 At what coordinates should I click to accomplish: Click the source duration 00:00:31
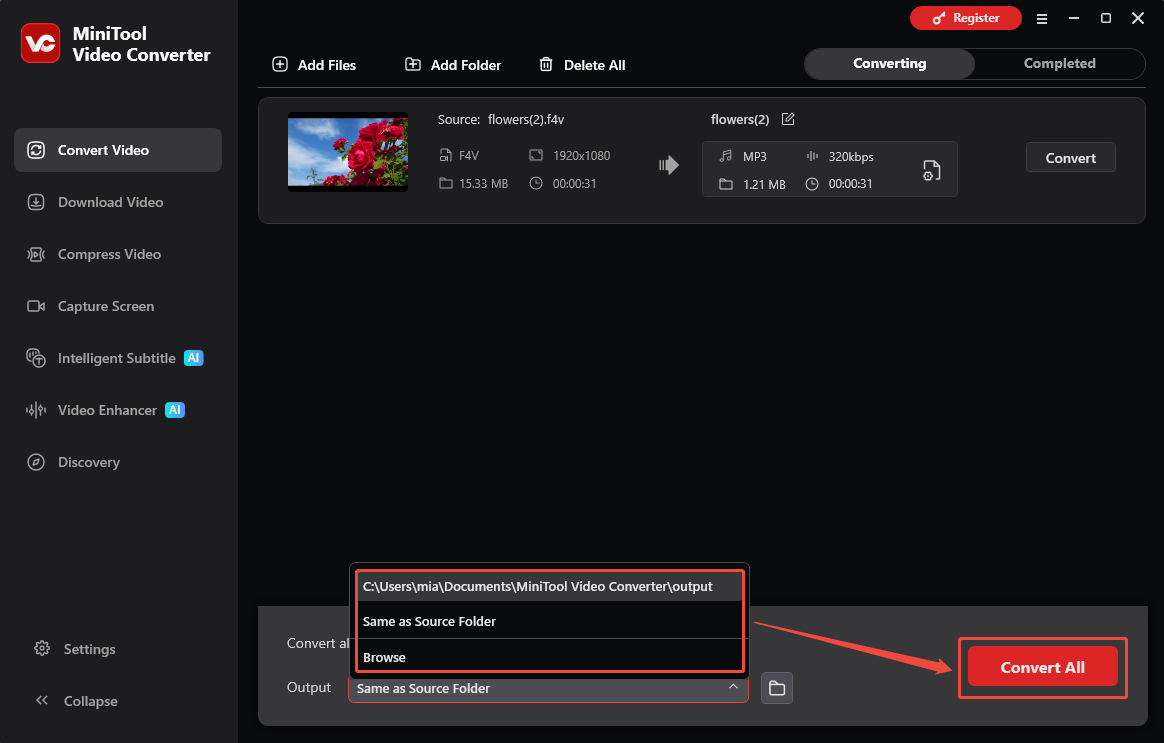coord(575,184)
